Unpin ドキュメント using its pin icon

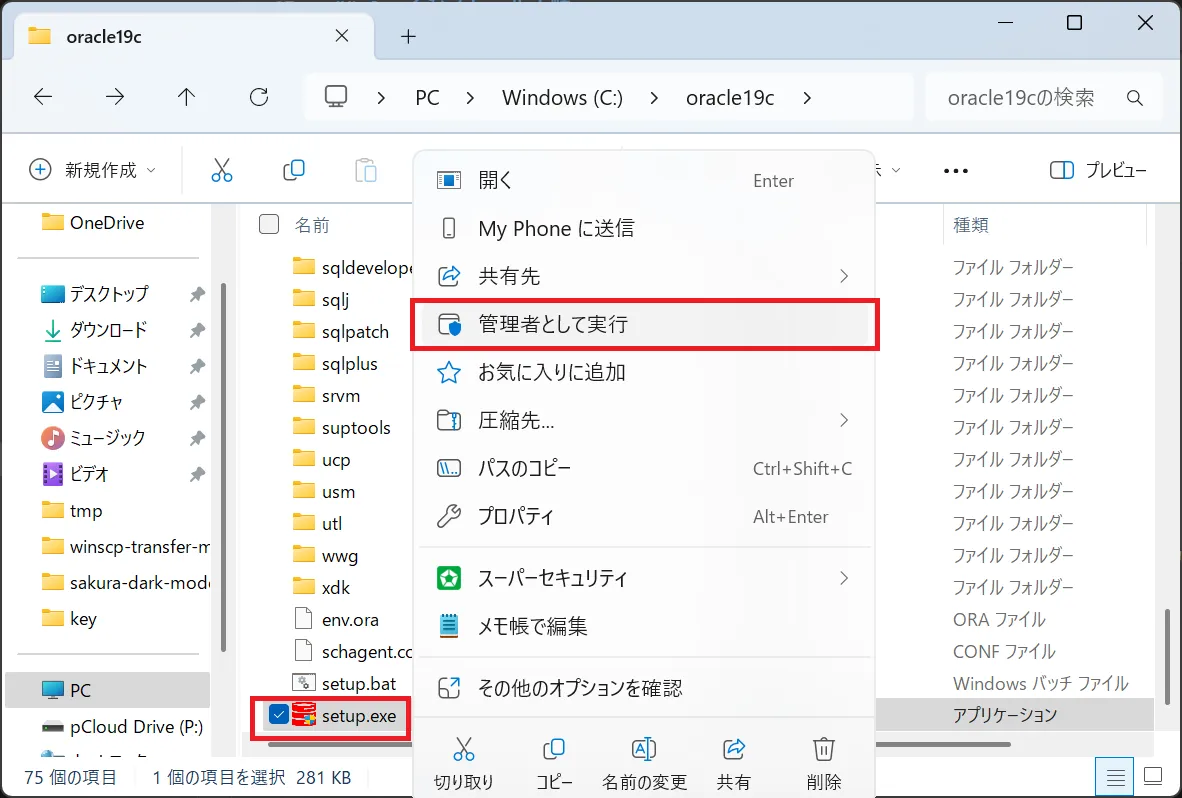198,366
